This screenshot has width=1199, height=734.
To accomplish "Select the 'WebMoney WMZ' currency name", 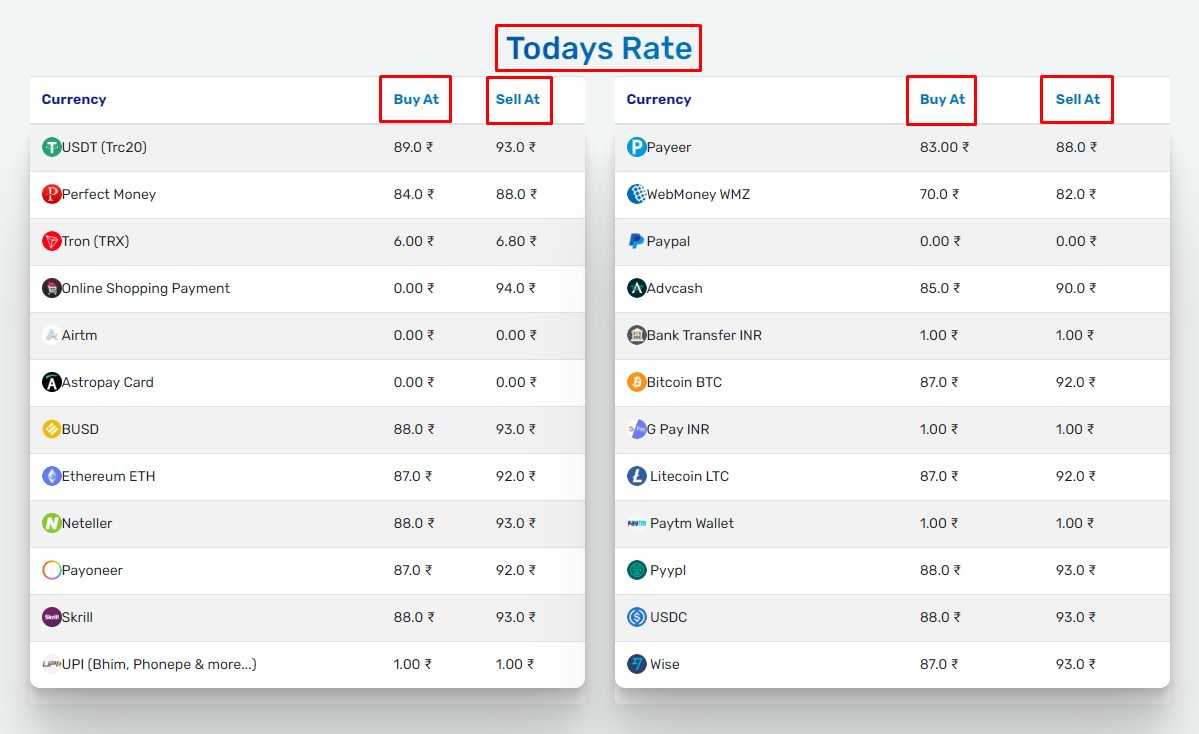I will click(x=698, y=194).
